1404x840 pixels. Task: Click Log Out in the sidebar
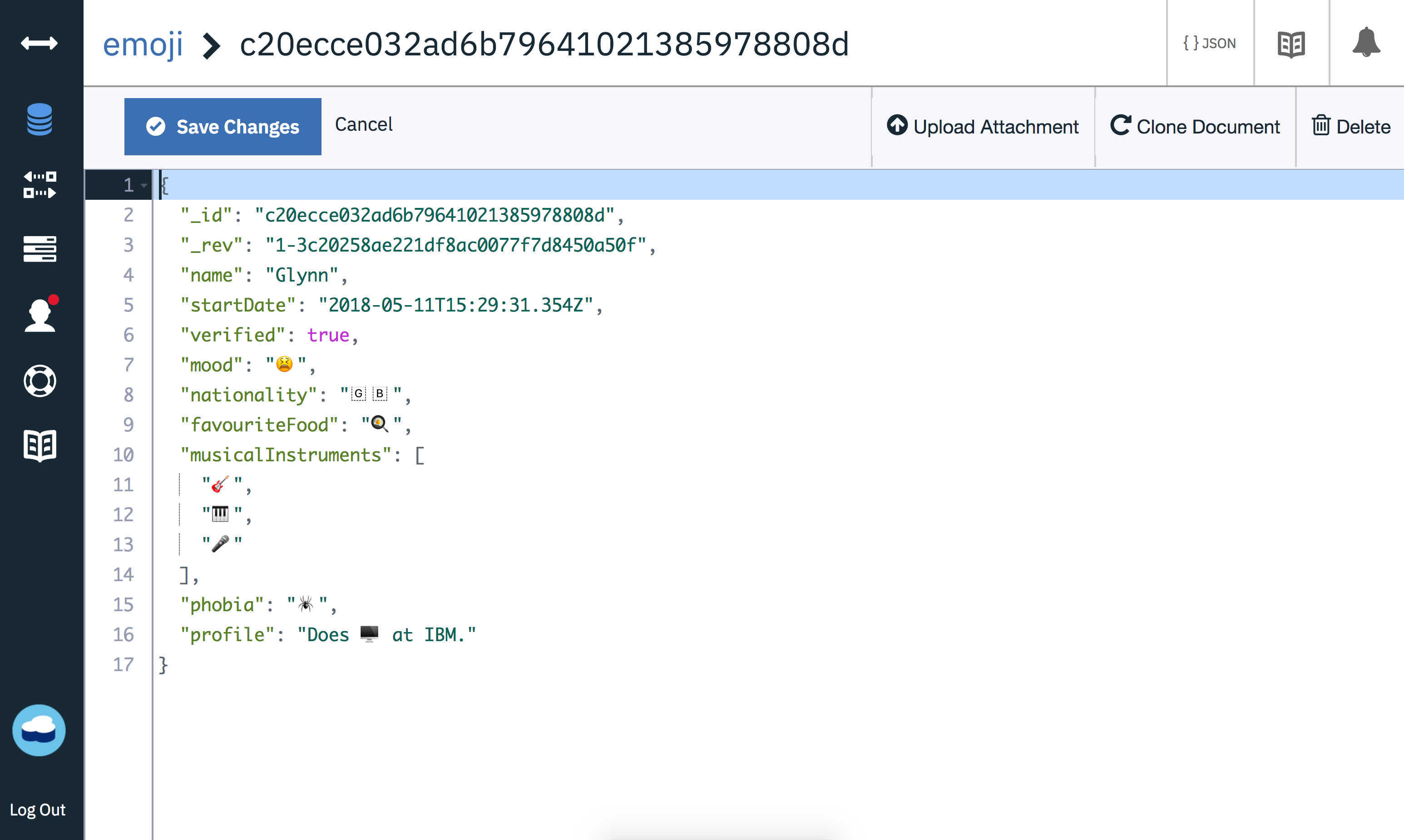coord(37,810)
